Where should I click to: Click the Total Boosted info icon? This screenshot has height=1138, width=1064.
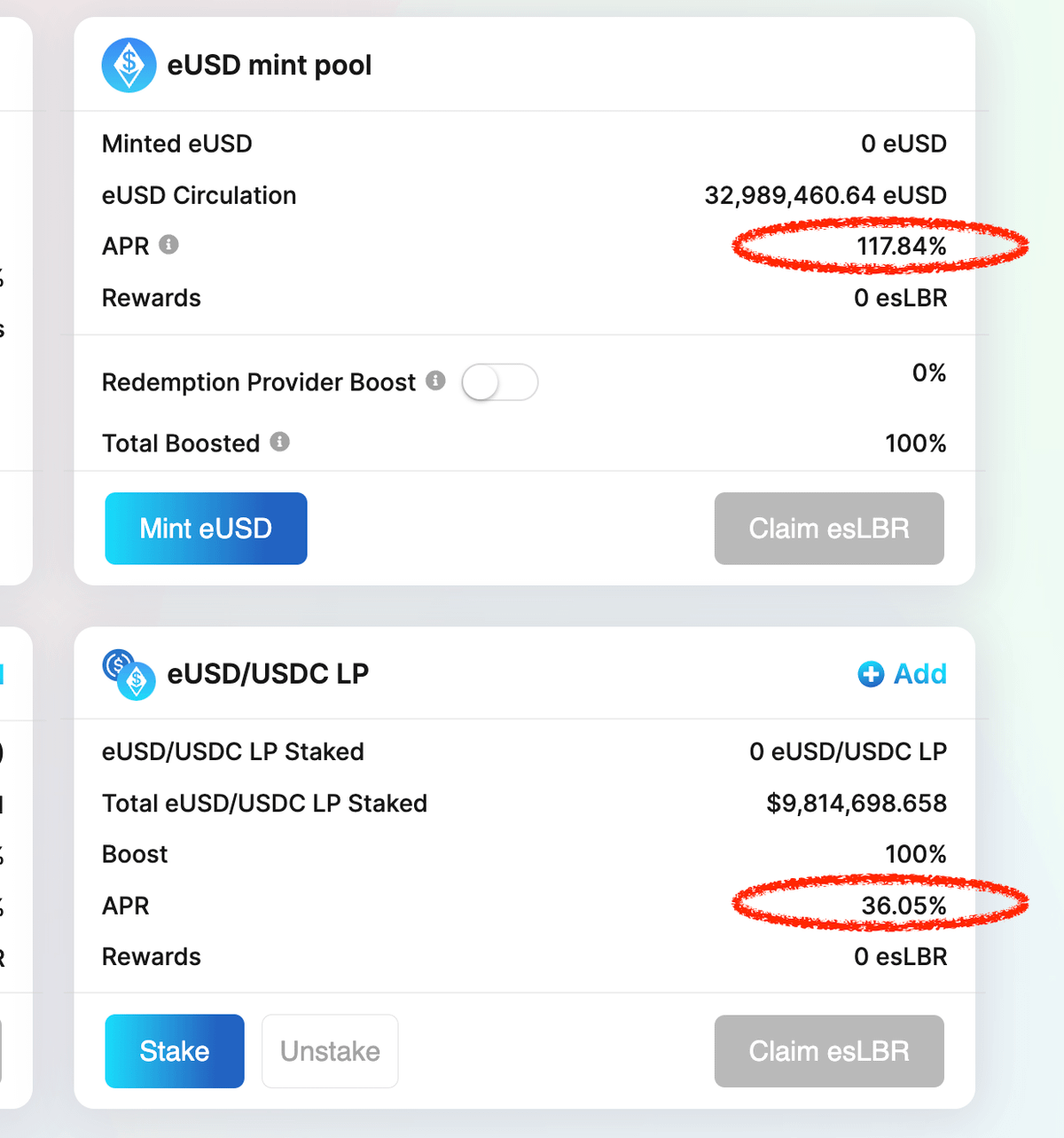[x=279, y=442]
